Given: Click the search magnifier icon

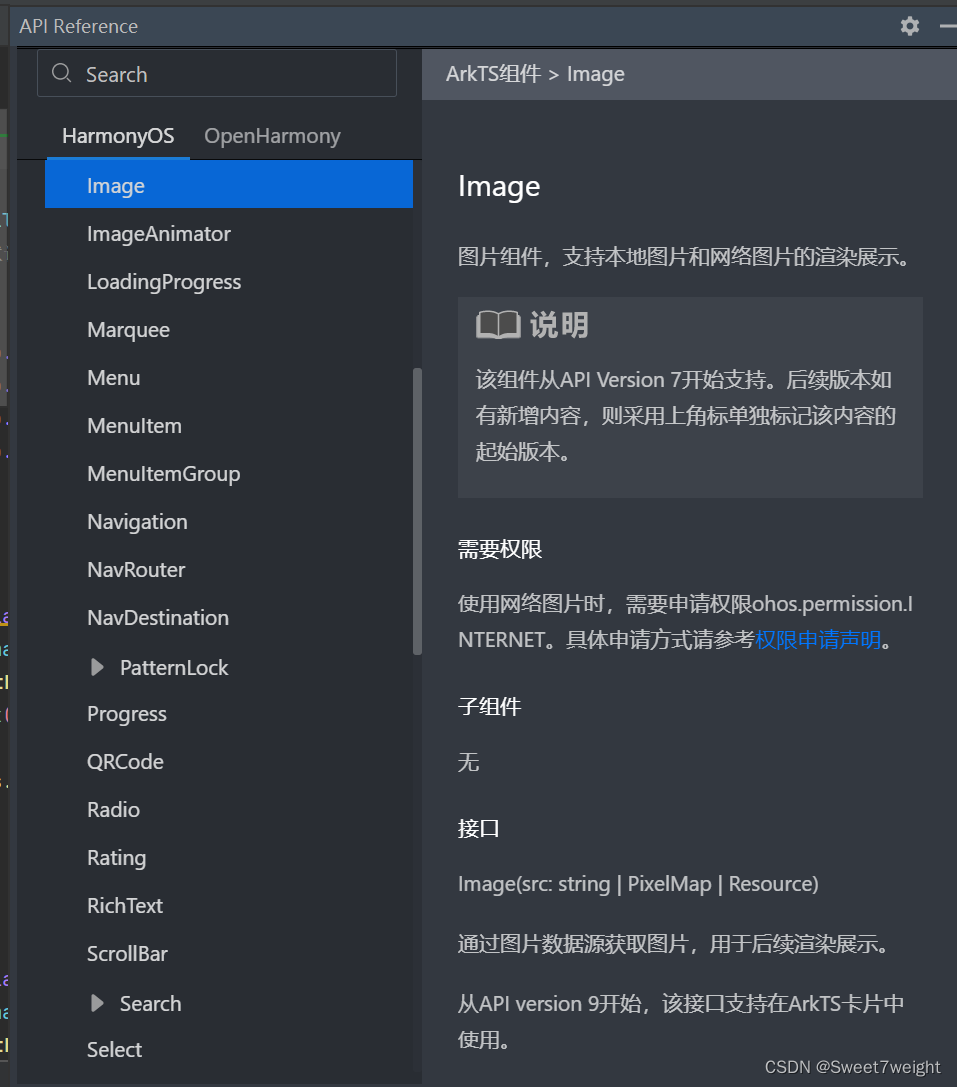Looking at the screenshot, I should (x=62, y=73).
